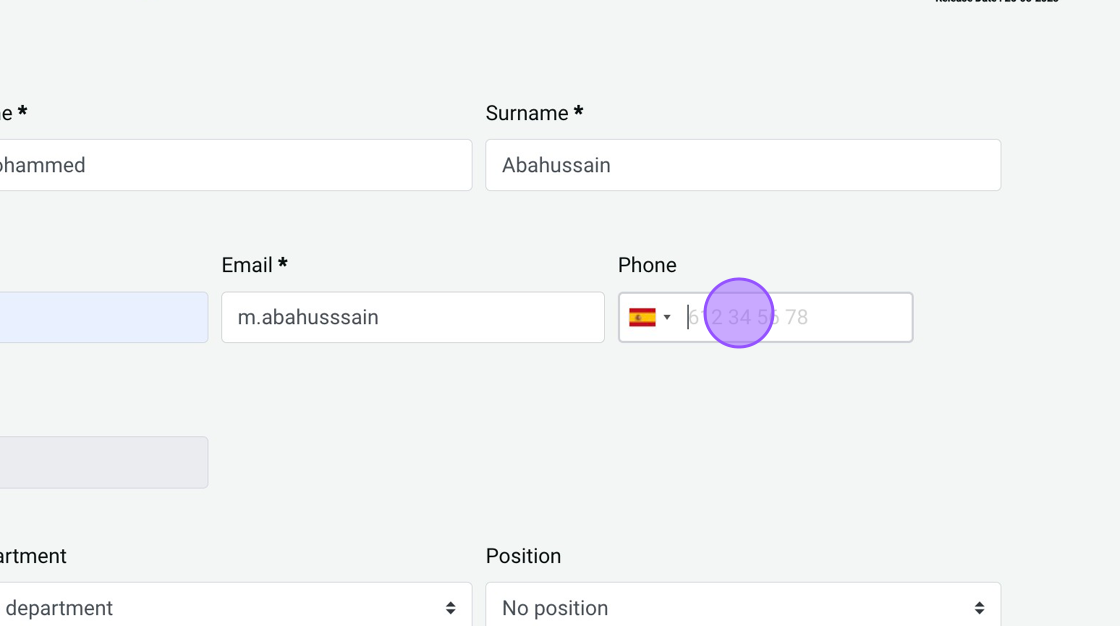Click the first name label's required asterisk

(x=22, y=113)
